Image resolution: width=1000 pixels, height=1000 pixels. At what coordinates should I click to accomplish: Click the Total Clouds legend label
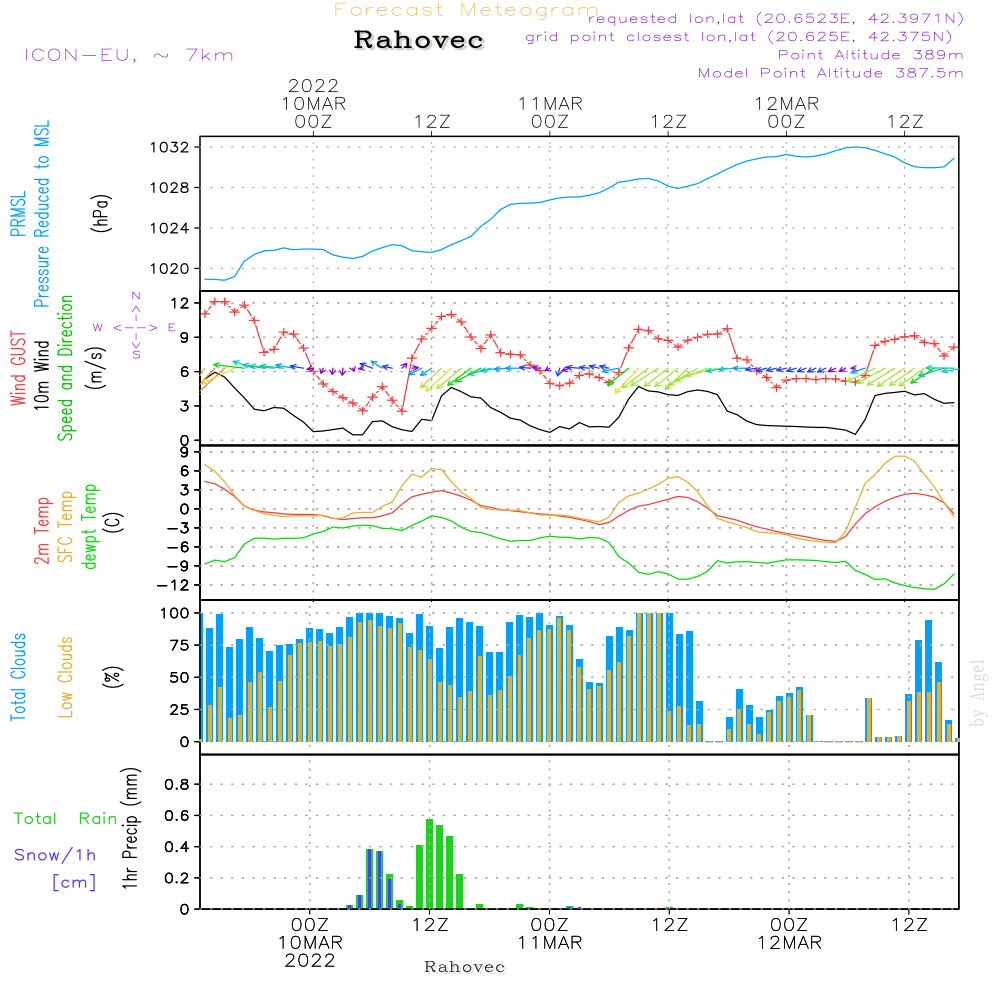pyautogui.click(x=18, y=677)
